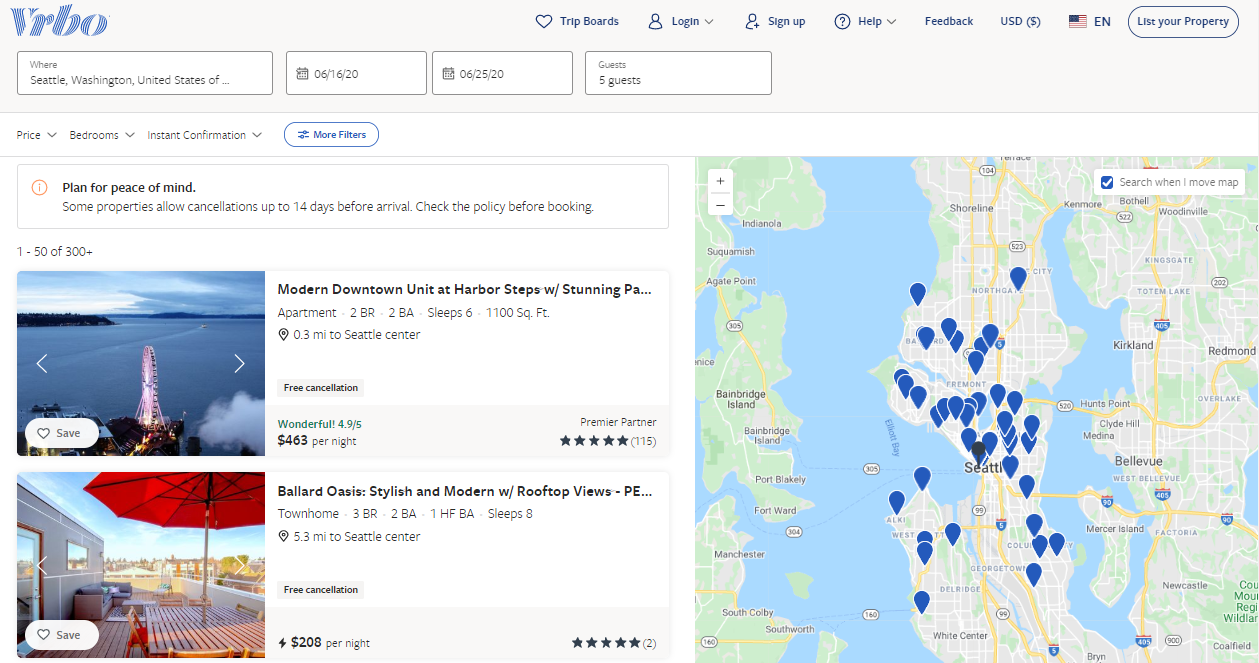Click Wonderful! 4.9/5 rating text
Image resolution: width=1259 pixels, height=663 pixels.
pyautogui.click(x=319, y=424)
